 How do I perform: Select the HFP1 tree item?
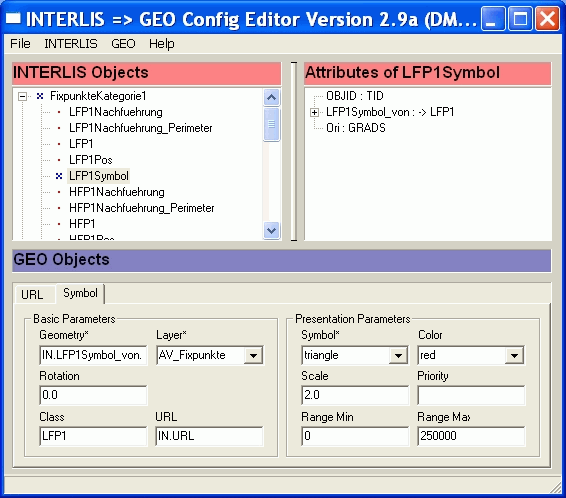(x=82, y=224)
